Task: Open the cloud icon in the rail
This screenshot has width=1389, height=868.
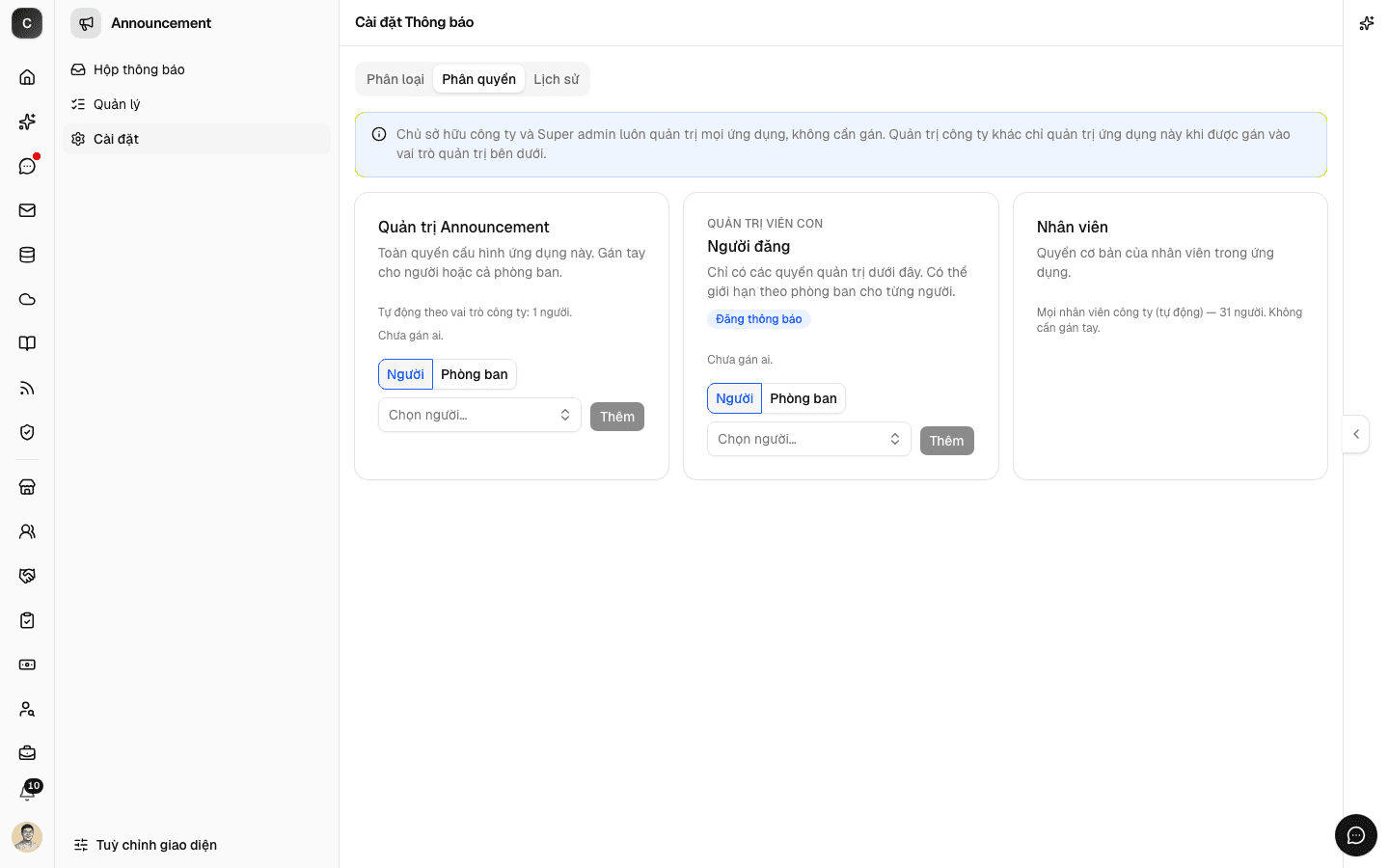Action: coord(27,299)
